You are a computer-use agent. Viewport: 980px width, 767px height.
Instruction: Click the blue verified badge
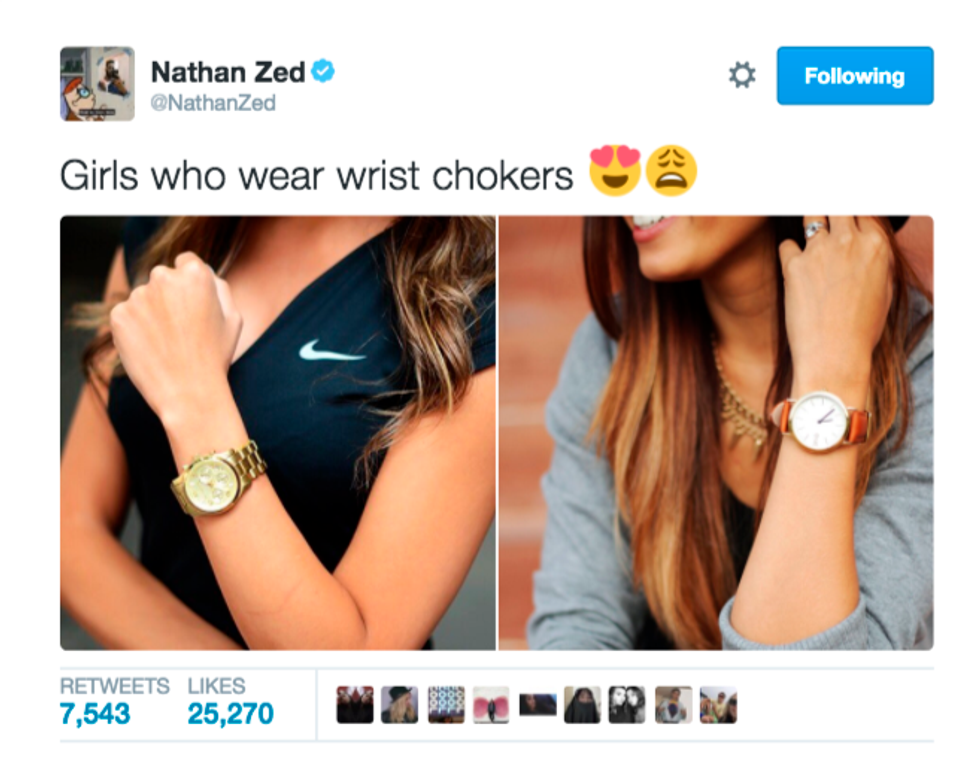pos(323,71)
